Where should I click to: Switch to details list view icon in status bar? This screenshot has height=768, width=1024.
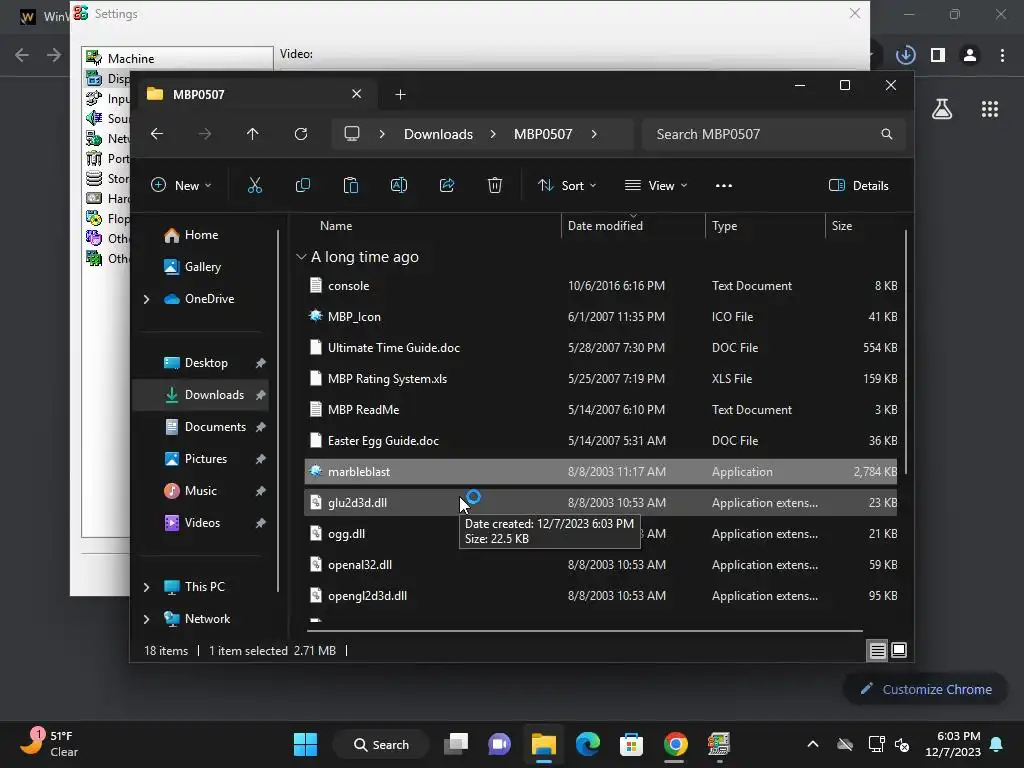point(878,650)
